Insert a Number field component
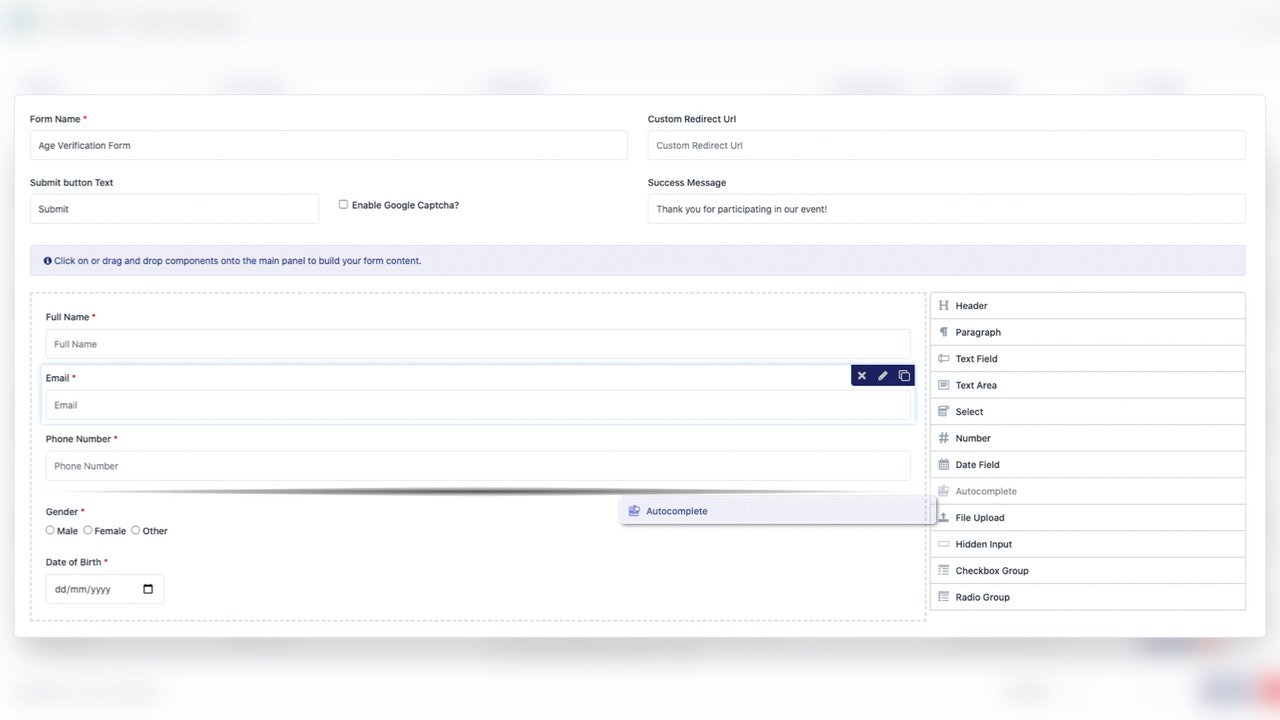1280x720 pixels. 1087,437
